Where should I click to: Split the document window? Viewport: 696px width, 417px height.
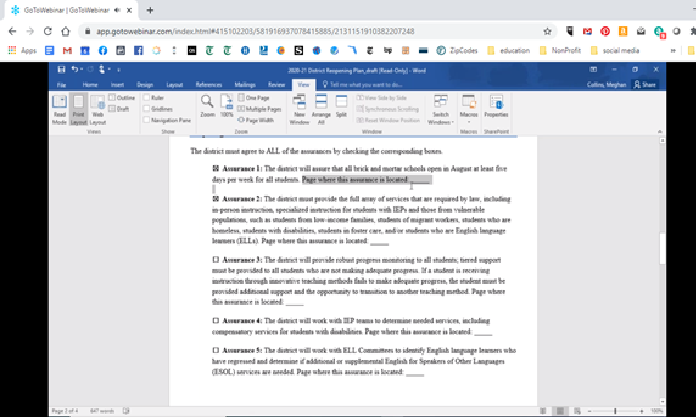pos(341,107)
